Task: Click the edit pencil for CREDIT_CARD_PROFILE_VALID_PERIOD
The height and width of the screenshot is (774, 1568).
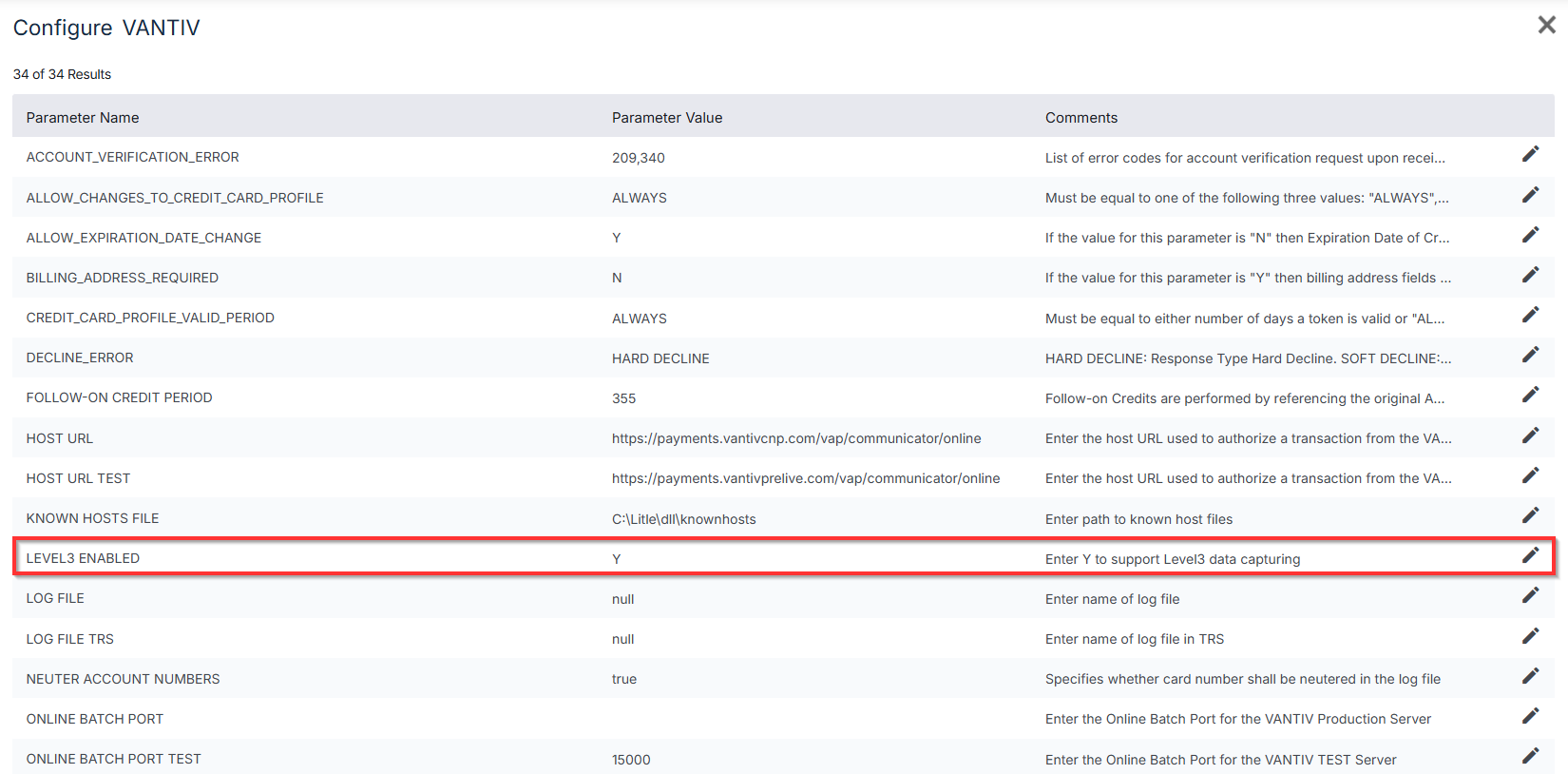Action: click(x=1530, y=315)
